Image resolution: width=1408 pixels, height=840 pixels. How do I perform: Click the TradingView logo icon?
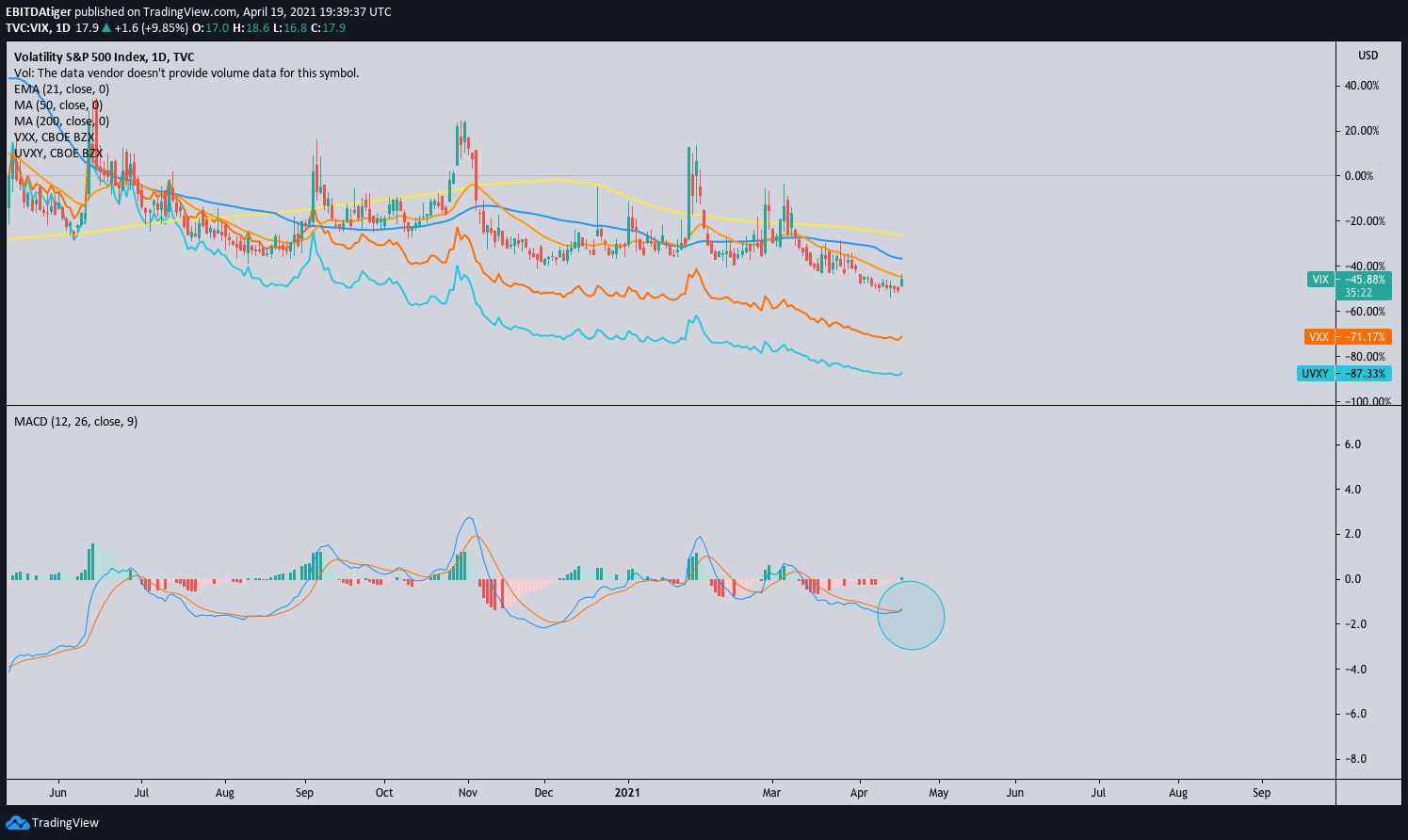click(18, 823)
